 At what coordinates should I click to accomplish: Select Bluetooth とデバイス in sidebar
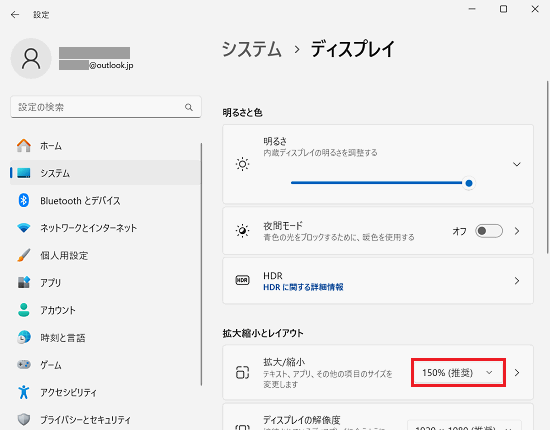(105, 201)
